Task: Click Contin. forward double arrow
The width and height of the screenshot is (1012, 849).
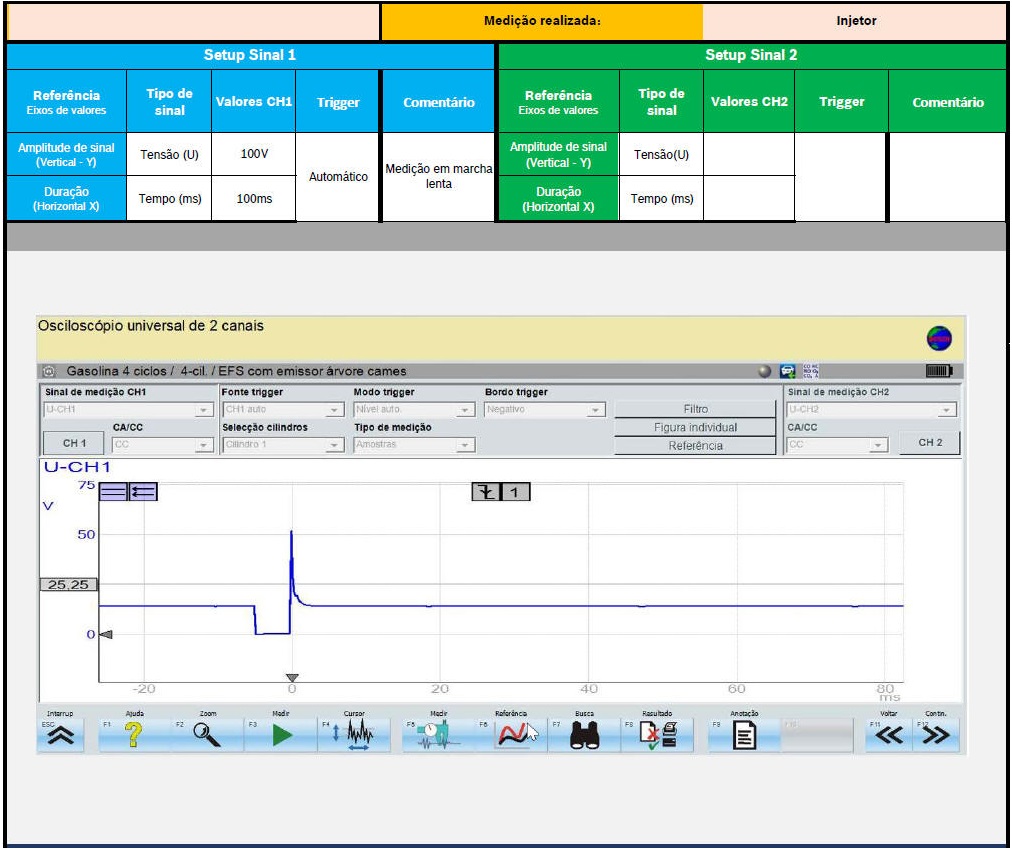Action: pos(934,736)
